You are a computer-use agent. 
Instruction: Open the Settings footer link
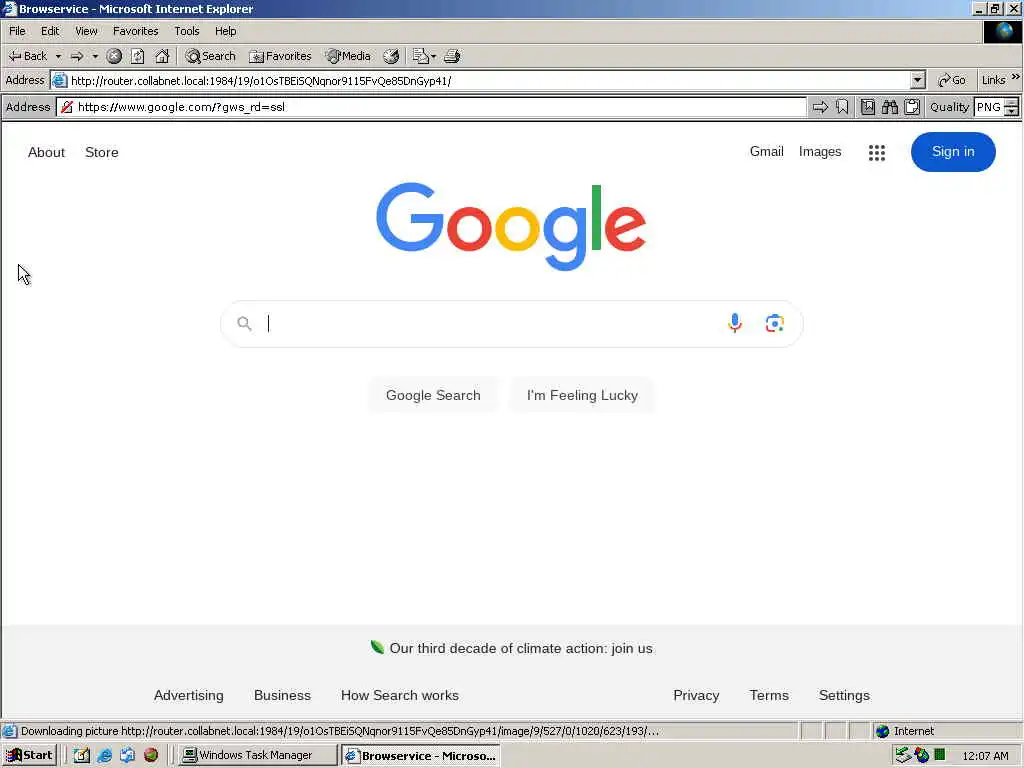point(844,696)
